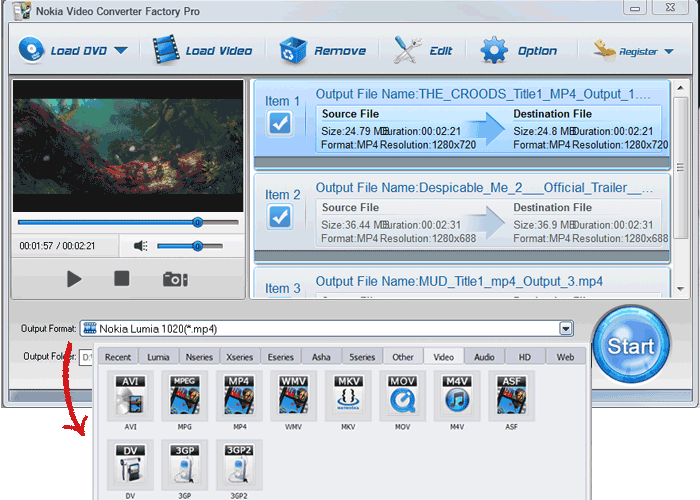Expand the Register dropdown arrow

point(668,52)
